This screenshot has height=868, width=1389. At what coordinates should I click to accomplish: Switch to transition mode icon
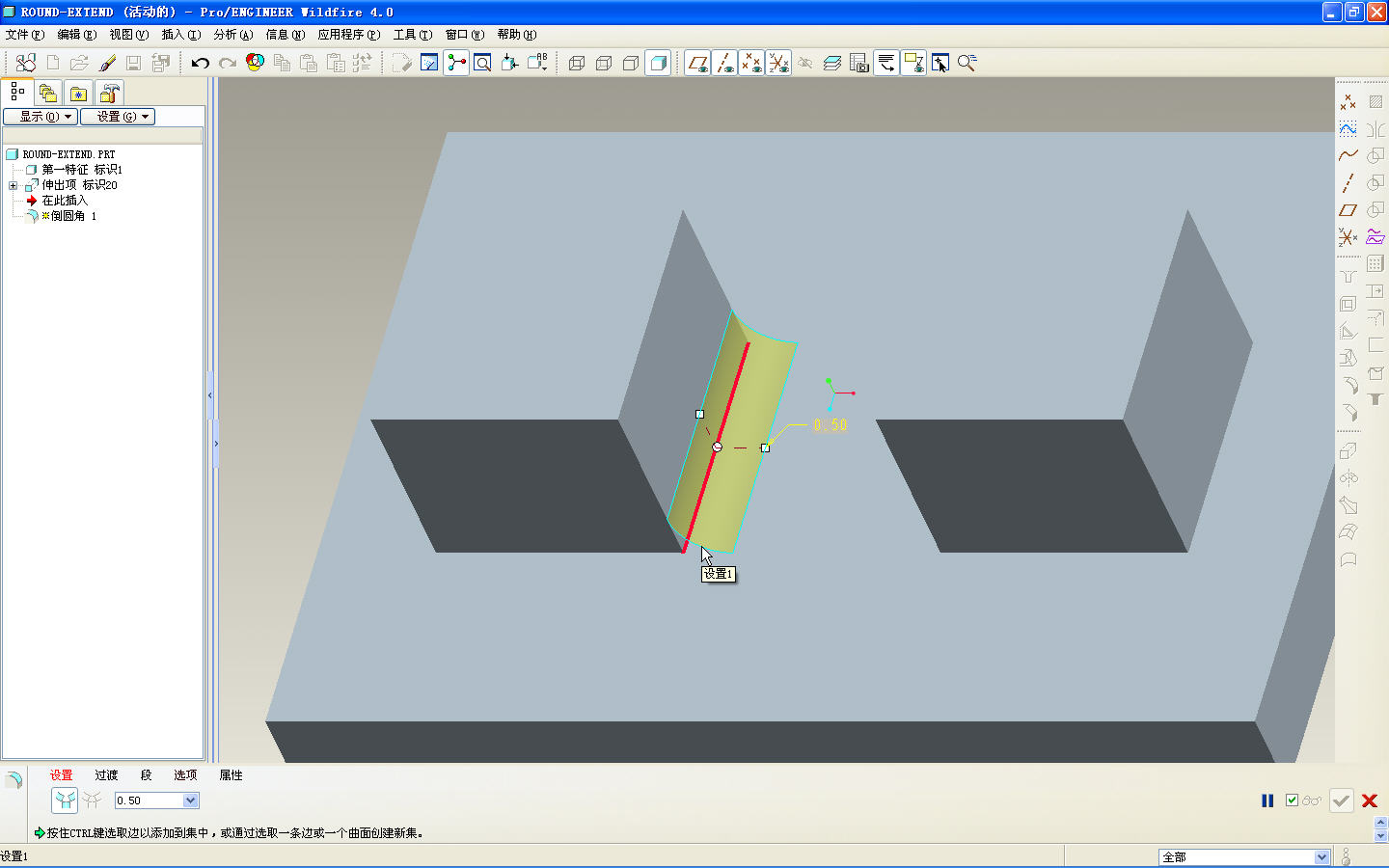click(x=93, y=800)
